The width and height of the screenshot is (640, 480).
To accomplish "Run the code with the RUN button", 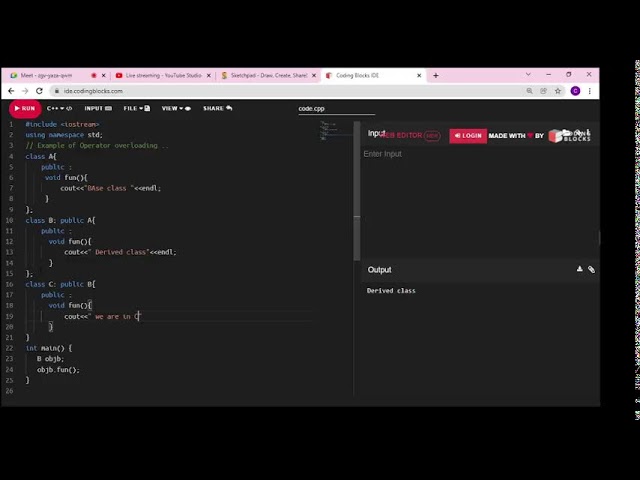I will point(25,109).
